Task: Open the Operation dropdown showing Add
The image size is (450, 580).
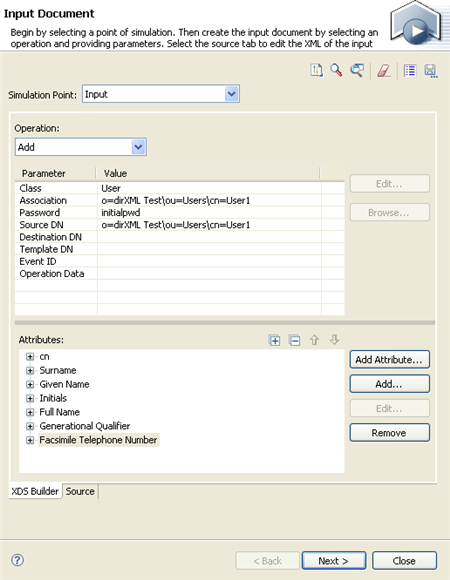Action: click(x=138, y=147)
